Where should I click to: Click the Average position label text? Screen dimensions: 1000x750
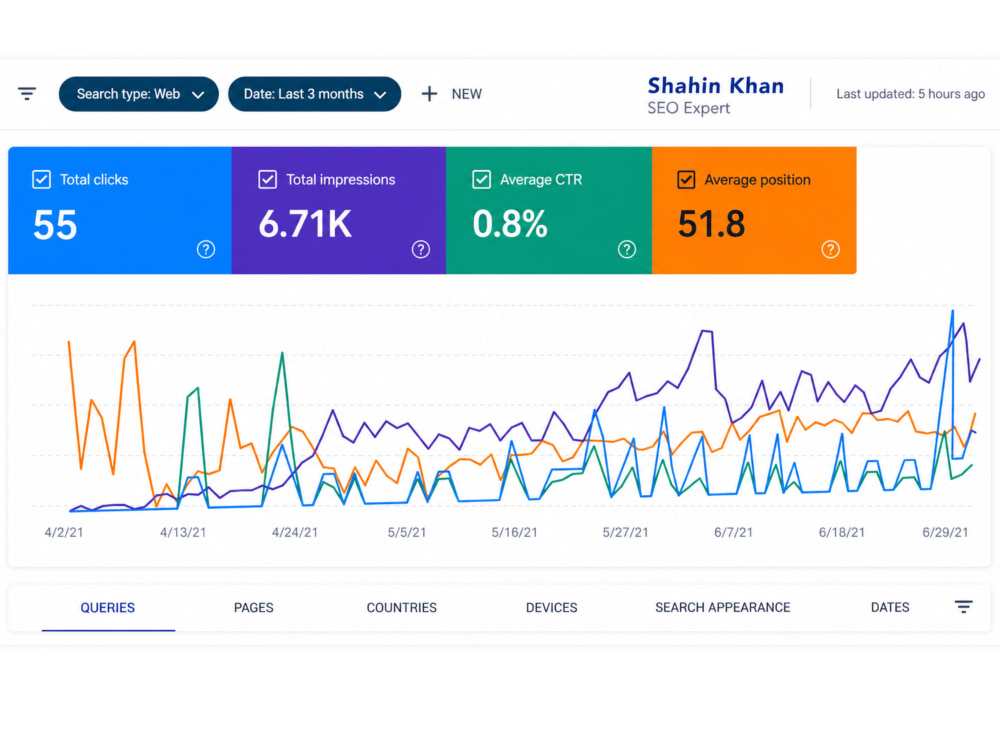tap(757, 180)
